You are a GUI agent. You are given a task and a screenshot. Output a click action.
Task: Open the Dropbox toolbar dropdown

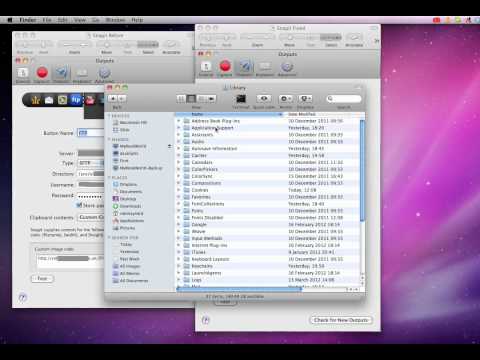(x=305, y=99)
